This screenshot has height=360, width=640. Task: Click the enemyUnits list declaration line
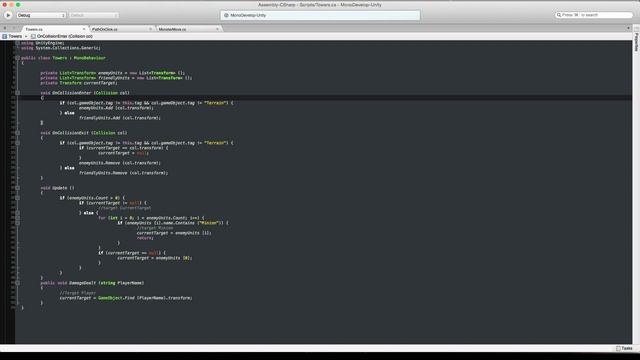[113, 73]
